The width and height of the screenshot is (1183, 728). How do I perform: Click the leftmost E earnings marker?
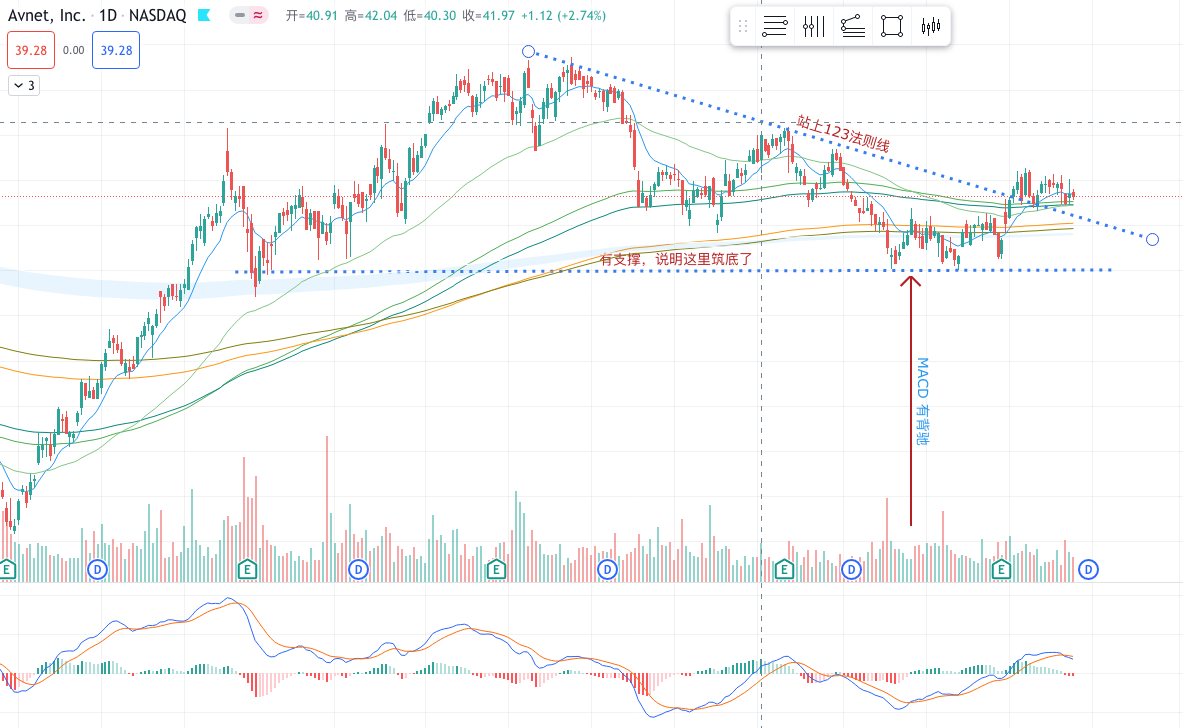(7, 569)
